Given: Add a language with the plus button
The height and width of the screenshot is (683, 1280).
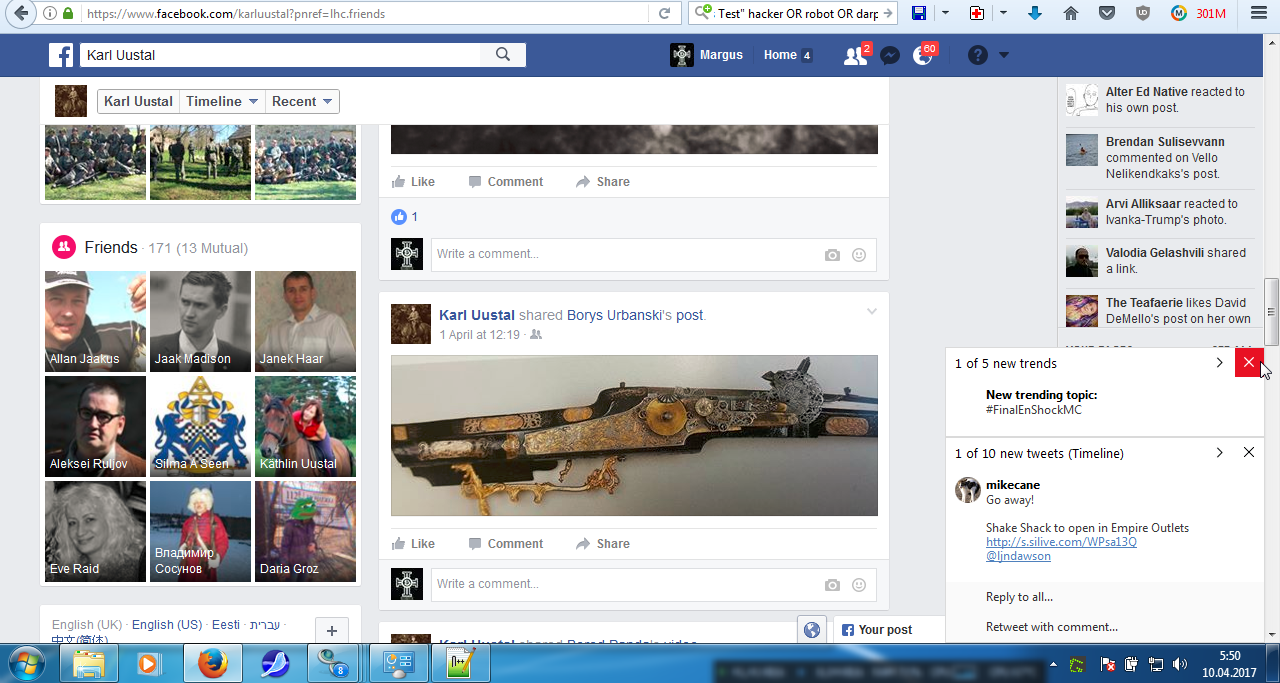Looking at the screenshot, I should tap(332, 631).
